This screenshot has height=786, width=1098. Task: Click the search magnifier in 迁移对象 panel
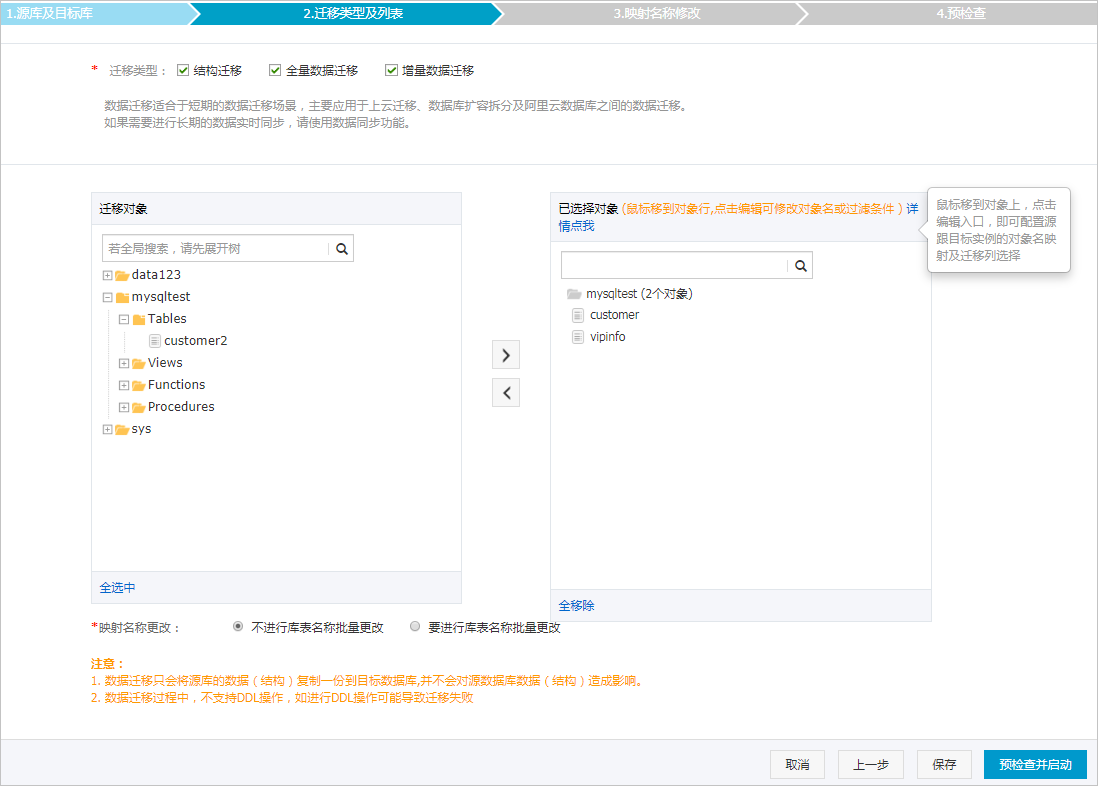coord(341,249)
